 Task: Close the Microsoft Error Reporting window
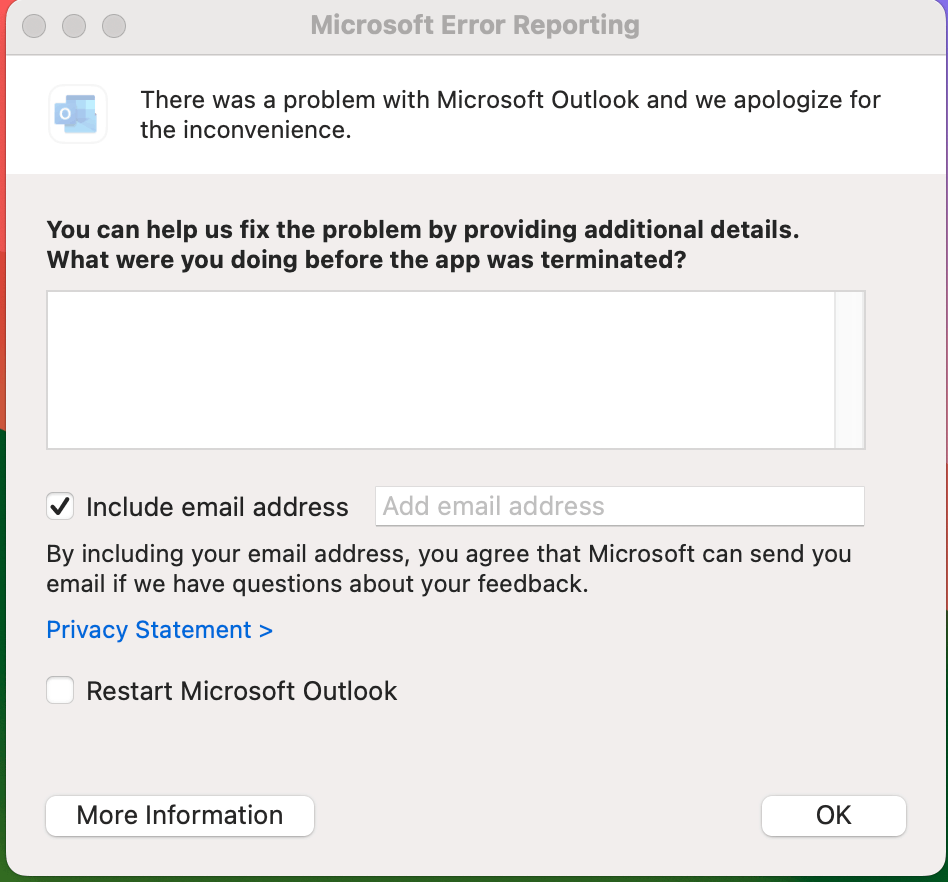coord(34,26)
